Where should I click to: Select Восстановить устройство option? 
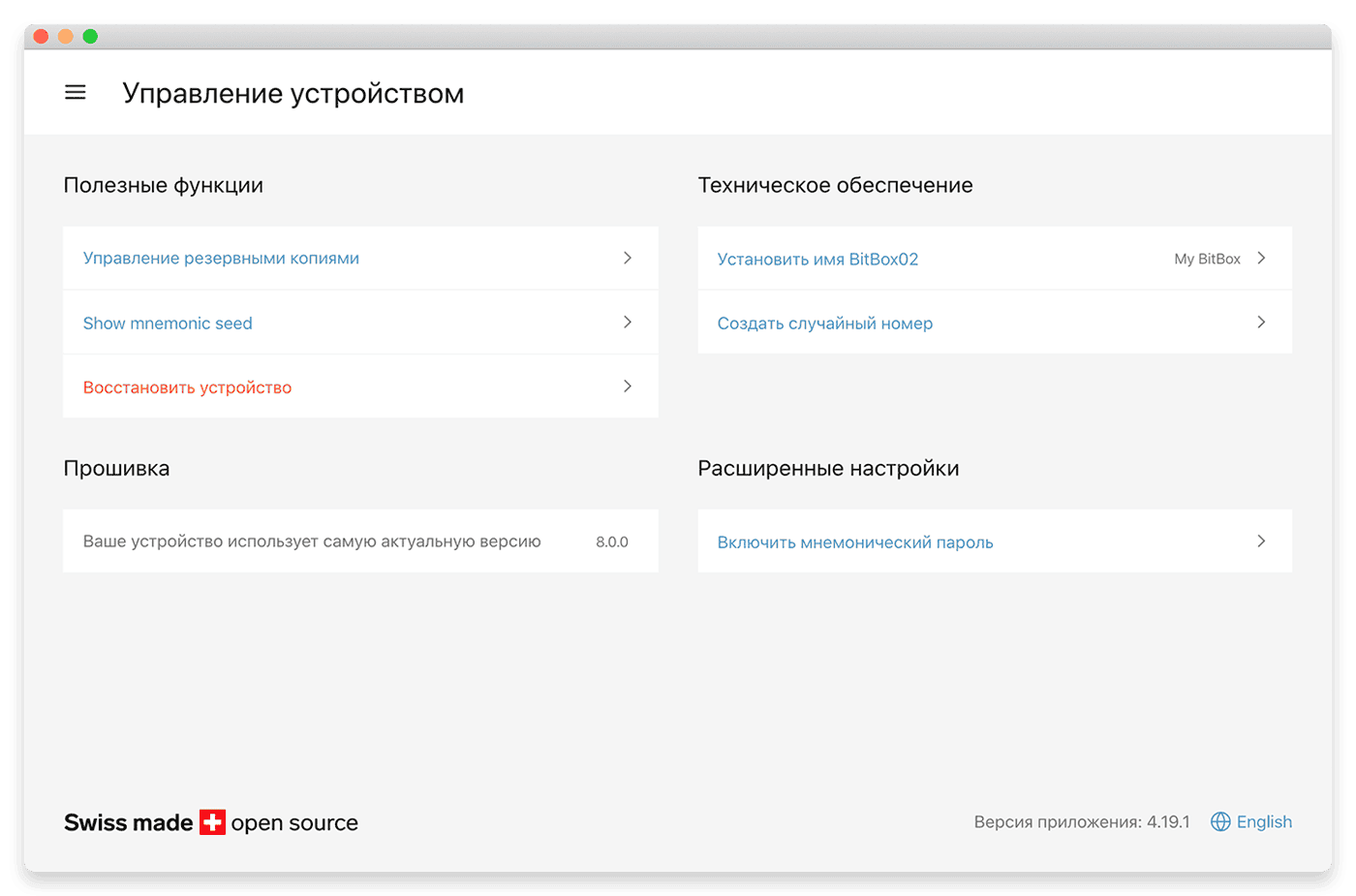point(360,386)
